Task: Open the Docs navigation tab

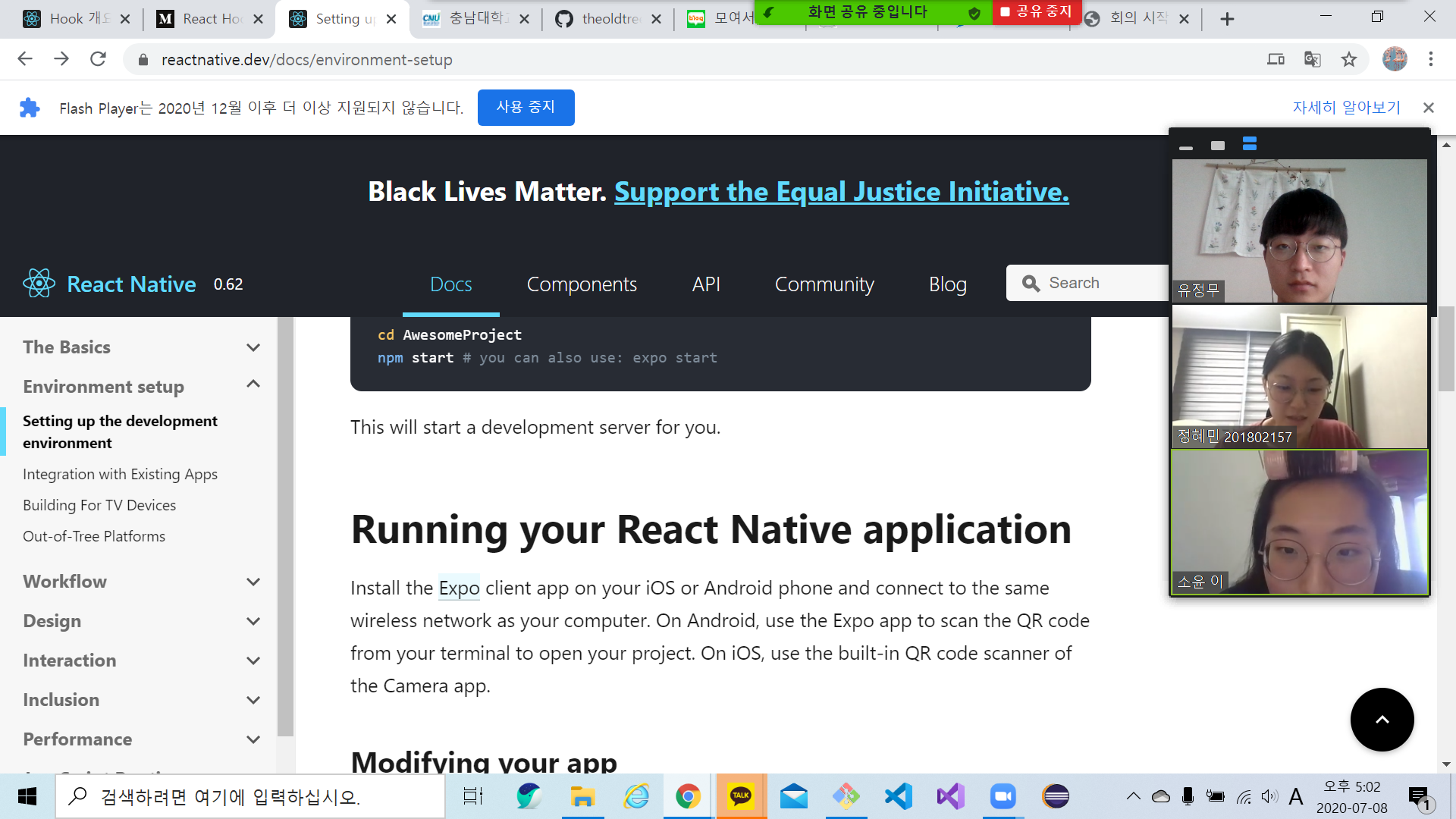Action: pos(451,284)
